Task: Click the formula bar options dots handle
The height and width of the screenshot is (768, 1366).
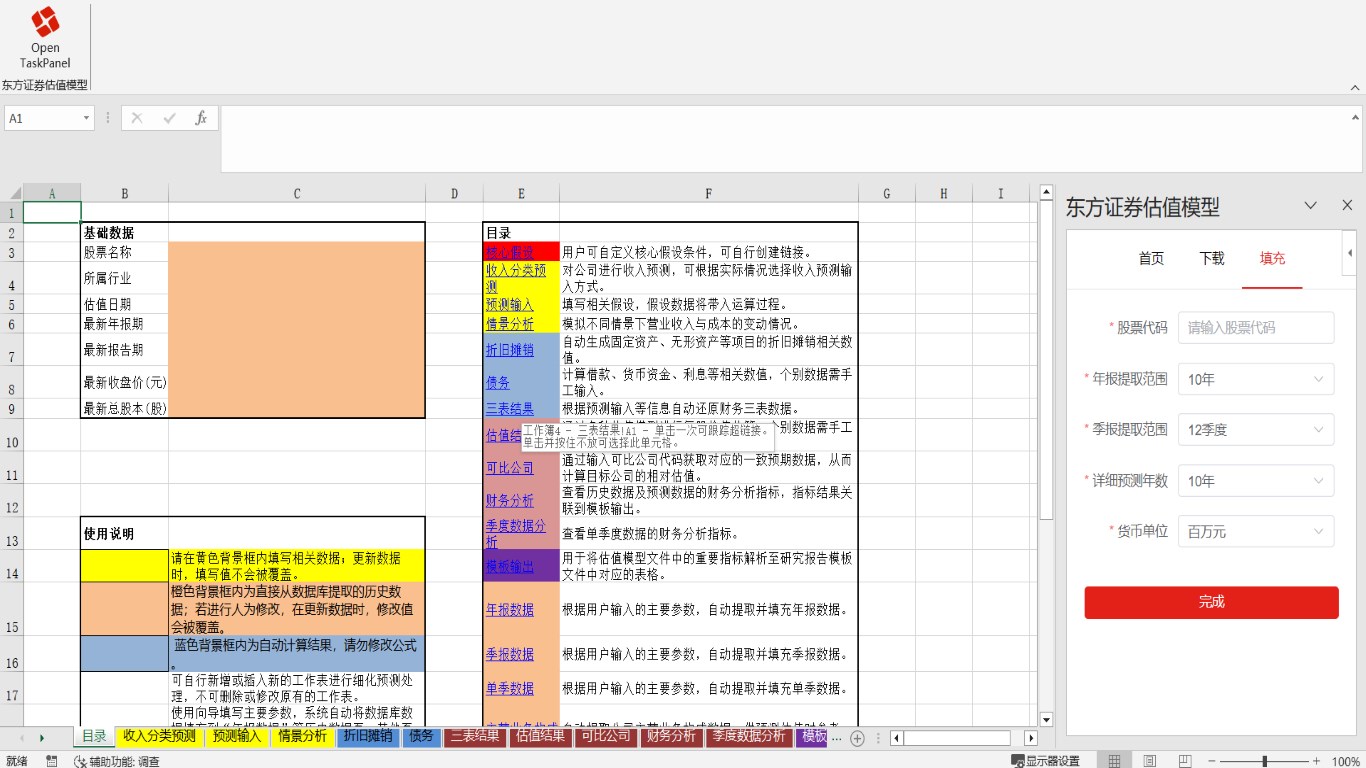Action: (x=108, y=118)
